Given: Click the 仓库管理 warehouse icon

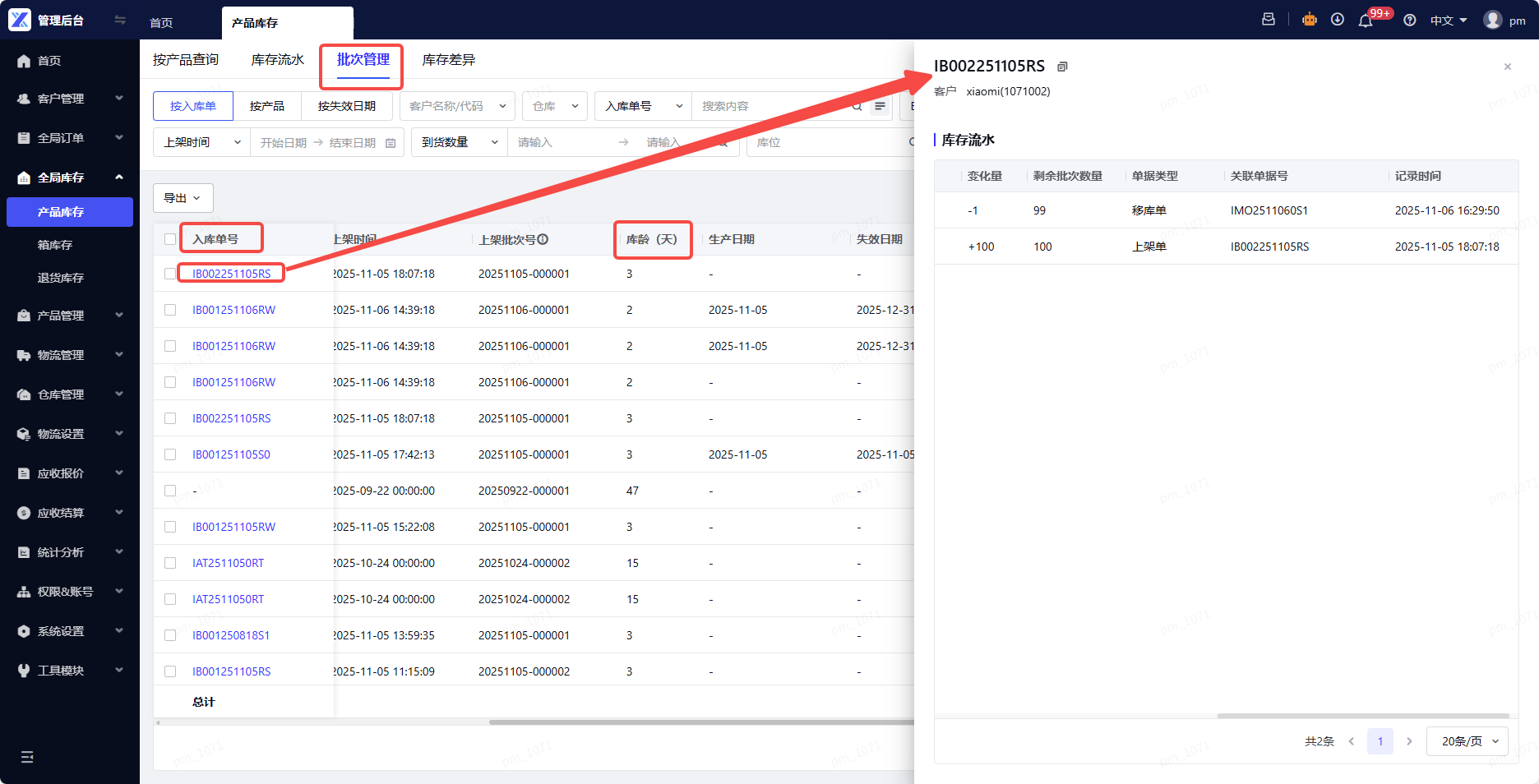Looking at the screenshot, I should point(24,394).
